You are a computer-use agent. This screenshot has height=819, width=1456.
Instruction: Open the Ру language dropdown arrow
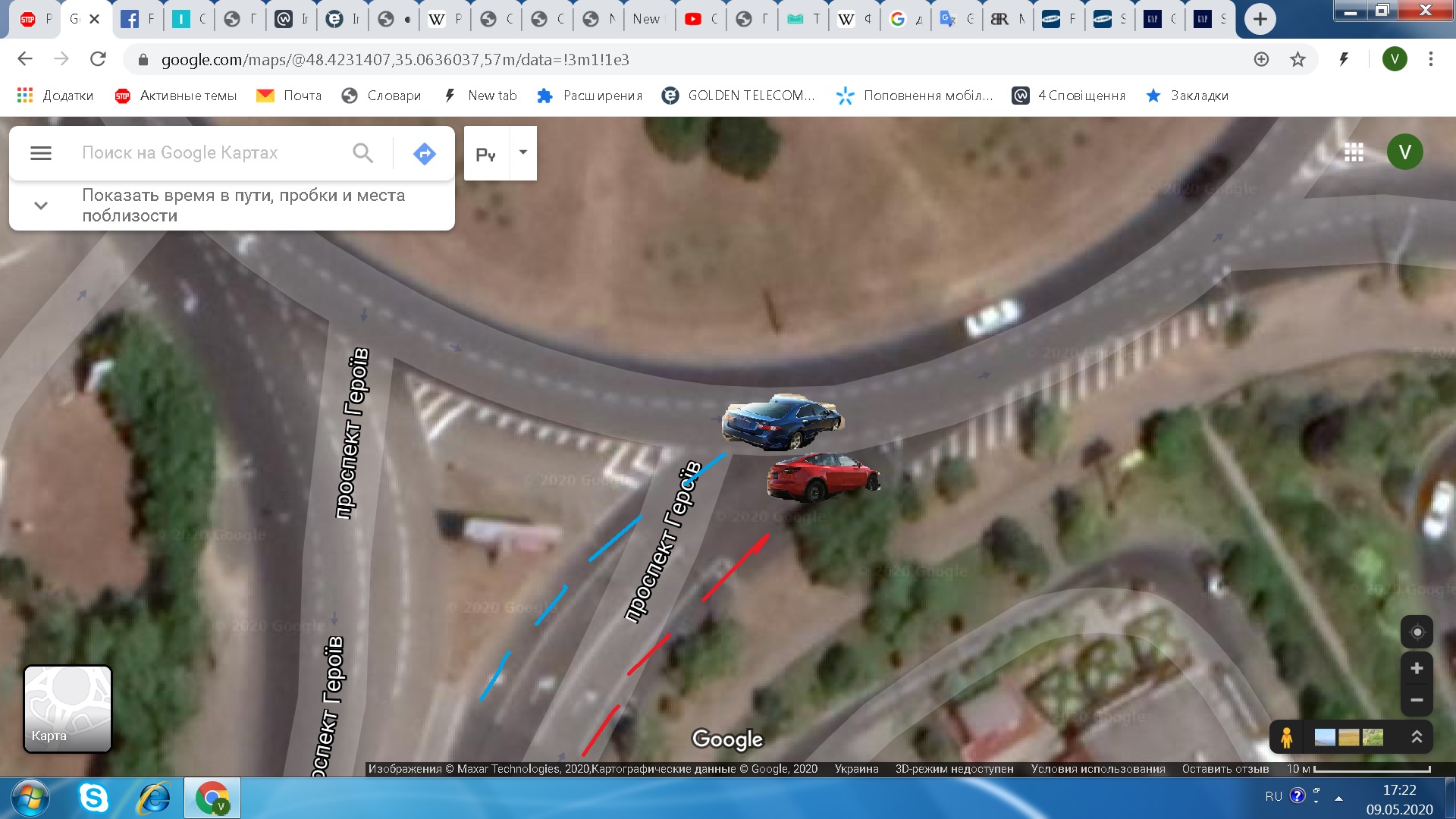523,152
